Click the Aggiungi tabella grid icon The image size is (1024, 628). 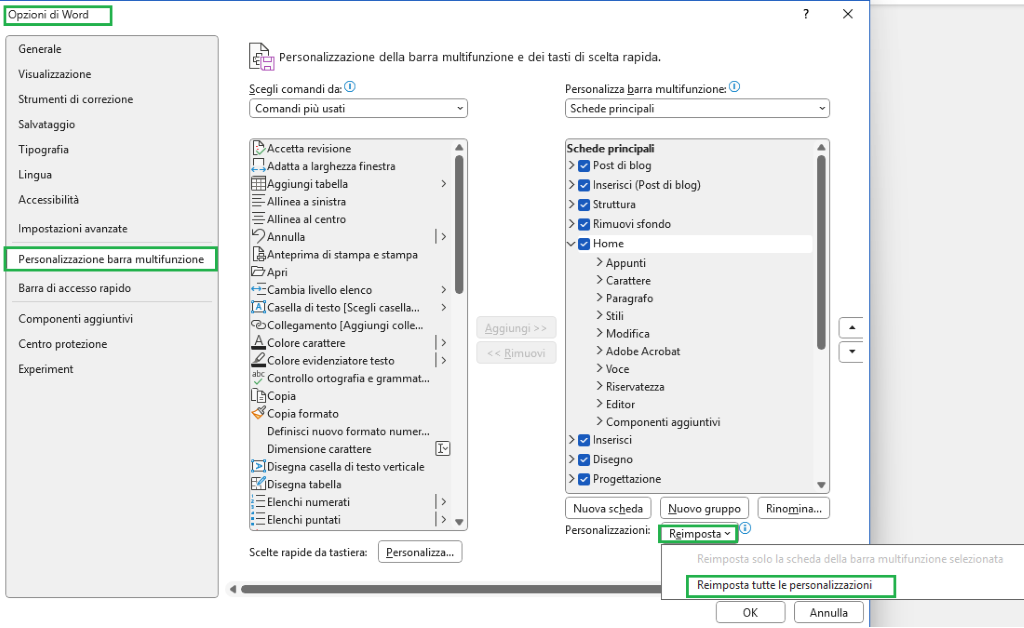click(259, 183)
